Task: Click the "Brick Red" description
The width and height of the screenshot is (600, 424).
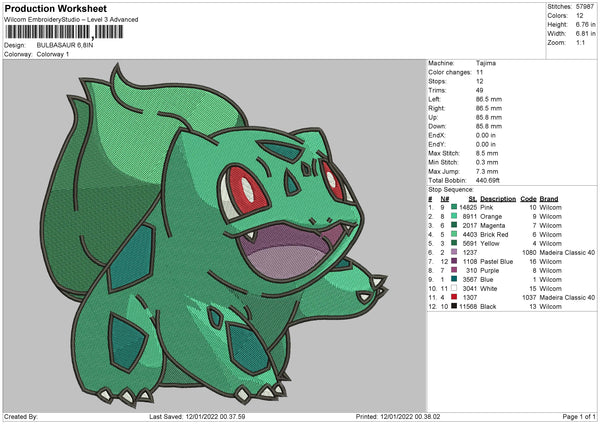Action: 494,234
